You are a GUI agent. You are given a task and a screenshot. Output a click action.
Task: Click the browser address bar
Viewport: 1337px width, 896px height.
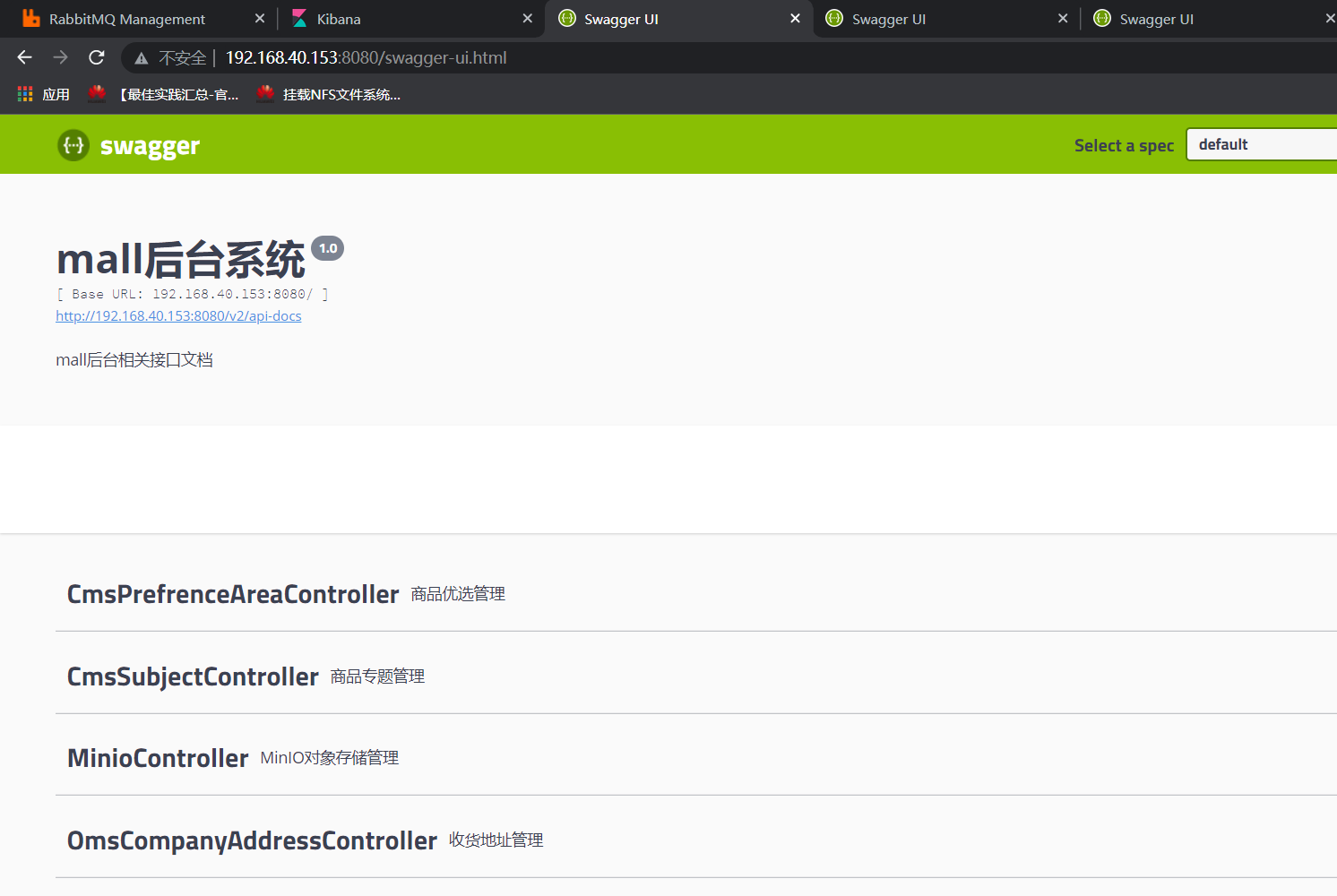tap(448, 56)
